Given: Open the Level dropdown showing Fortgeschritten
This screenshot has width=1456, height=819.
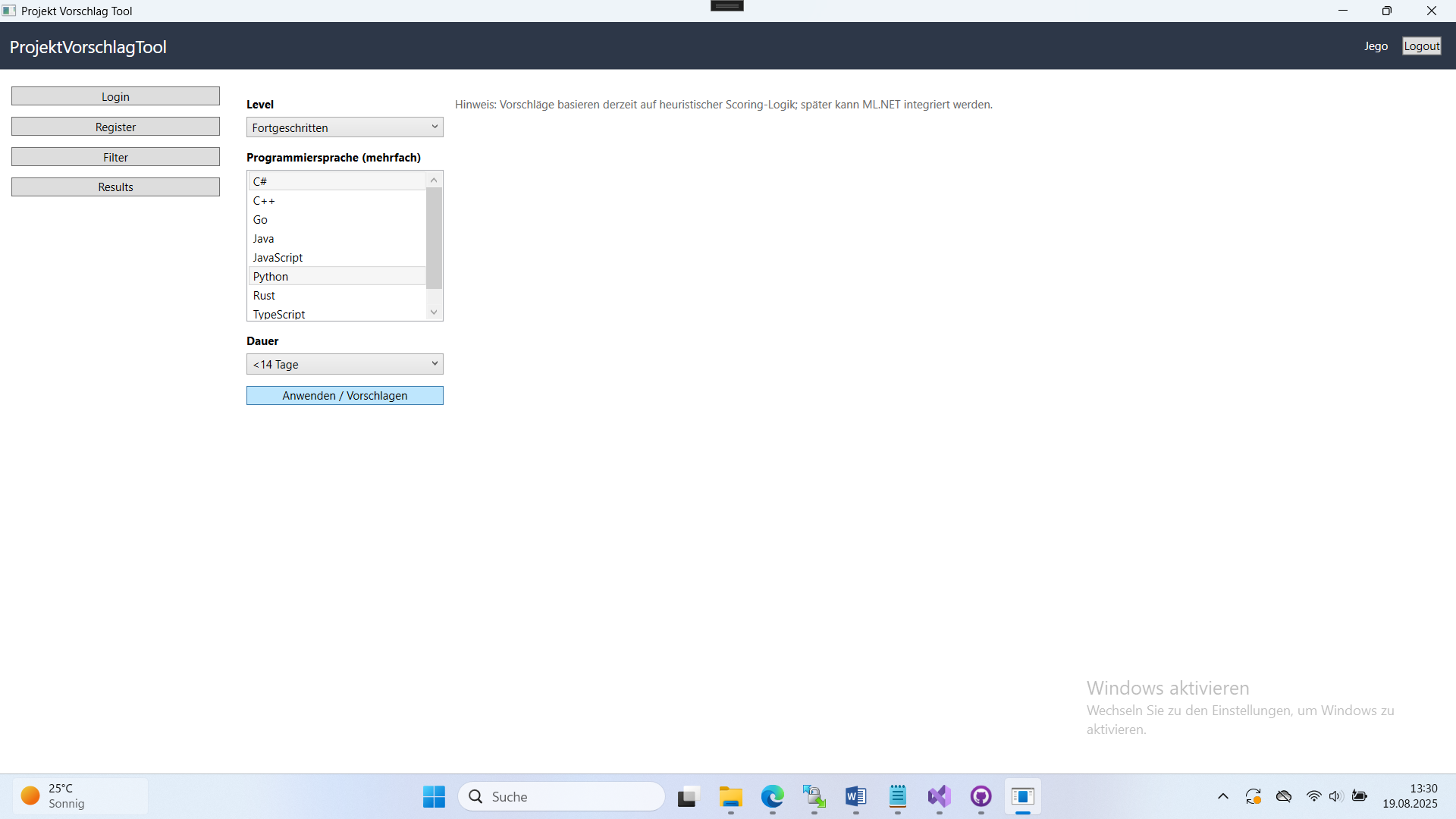Looking at the screenshot, I should (x=344, y=127).
